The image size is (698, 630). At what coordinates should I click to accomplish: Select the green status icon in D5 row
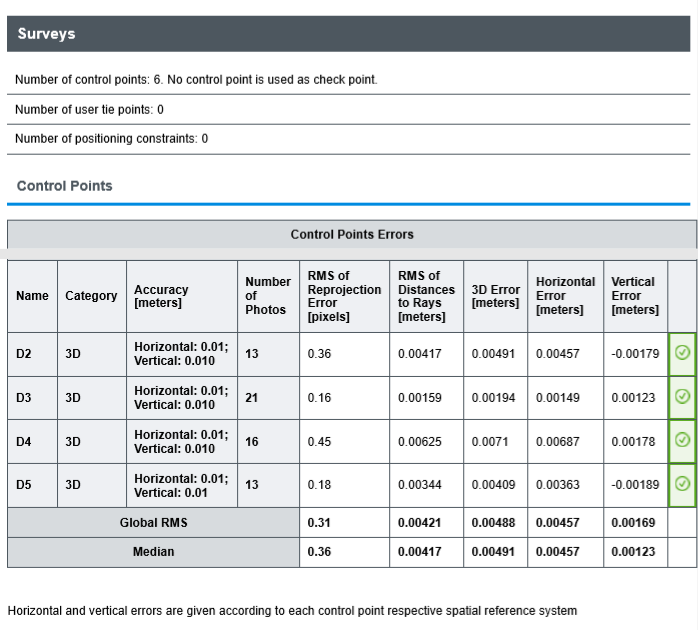coord(682,485)
